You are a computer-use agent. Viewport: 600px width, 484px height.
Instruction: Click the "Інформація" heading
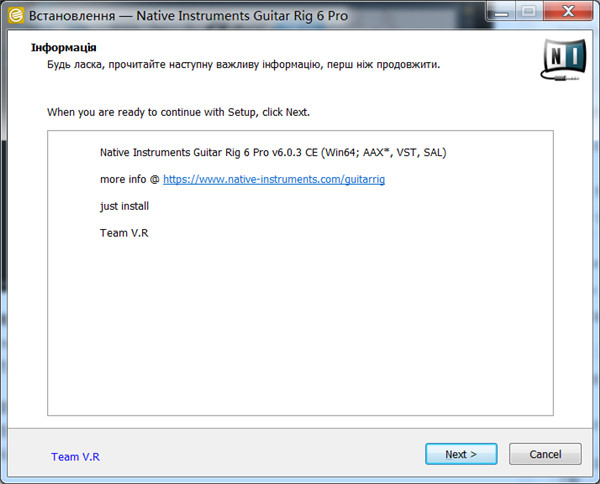(66, 48)
